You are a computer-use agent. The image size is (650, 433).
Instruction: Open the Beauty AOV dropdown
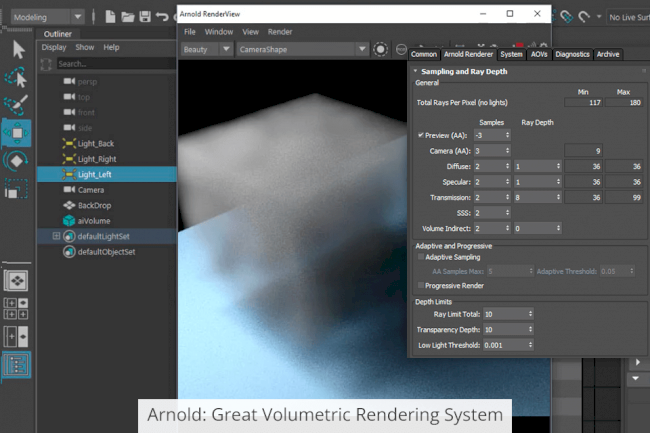[206, 49]
